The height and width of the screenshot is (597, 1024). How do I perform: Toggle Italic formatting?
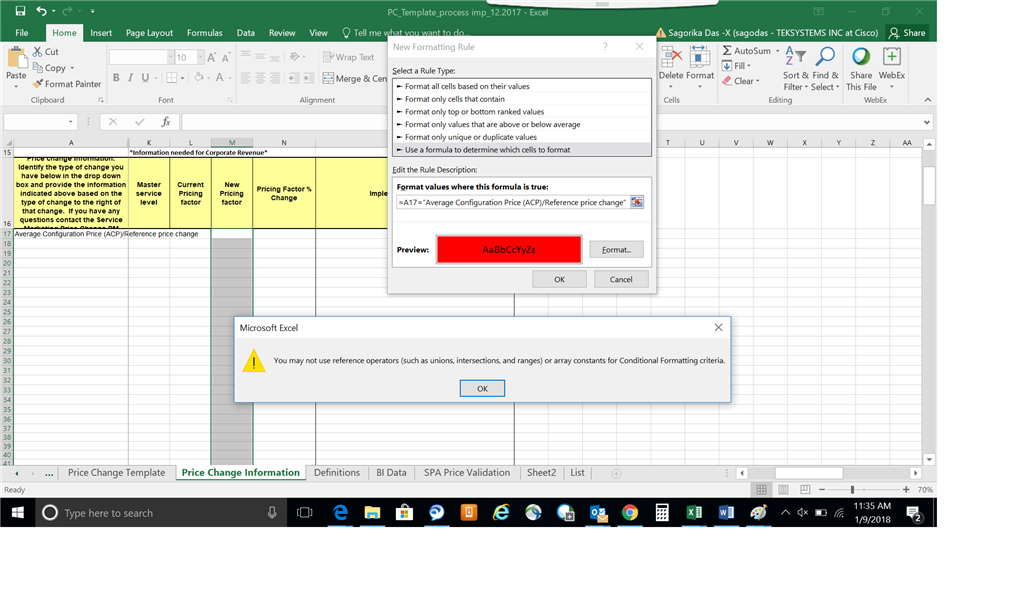(x=130, y=78)
